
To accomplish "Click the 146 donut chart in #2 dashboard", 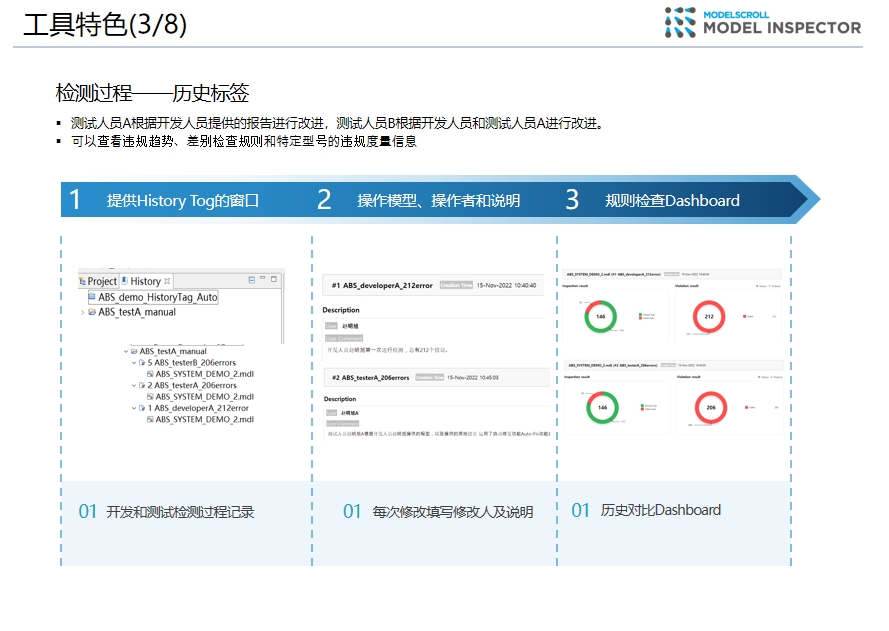I will 602,407.
